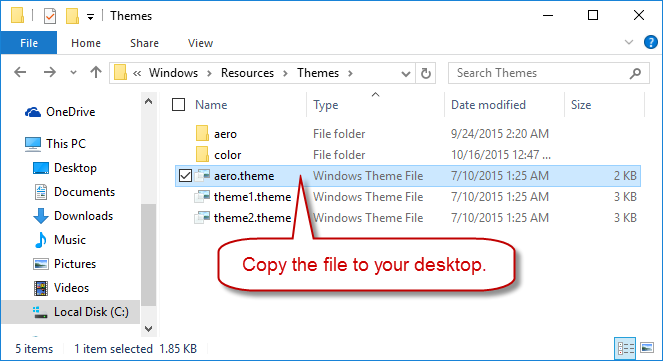Open Videos in navigation pane
This screenshot has height=361, width=663.
pyautogui.click(x=71, y=288)
